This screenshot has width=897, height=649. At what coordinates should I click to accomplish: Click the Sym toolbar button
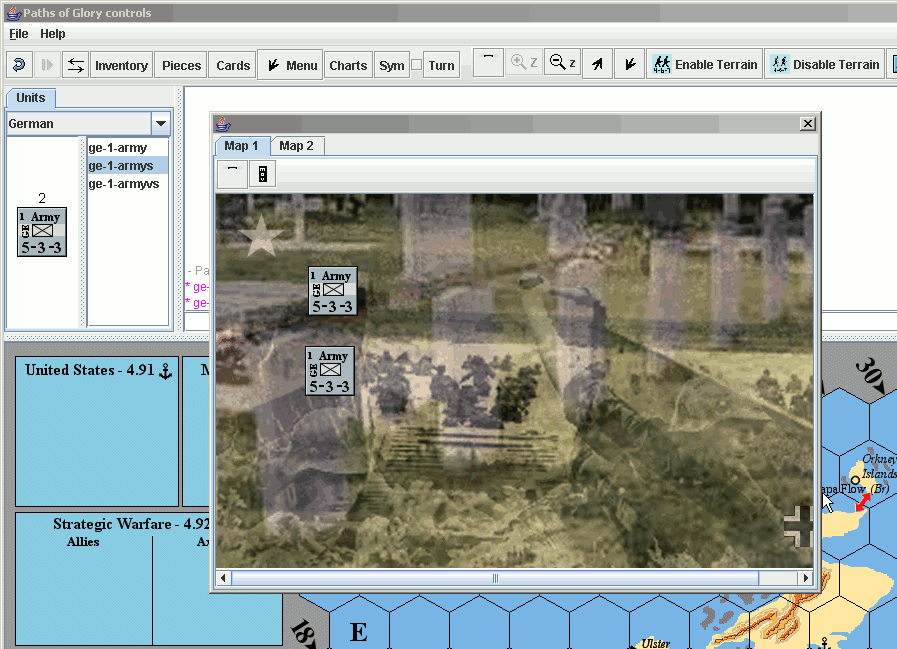(391, 65)
